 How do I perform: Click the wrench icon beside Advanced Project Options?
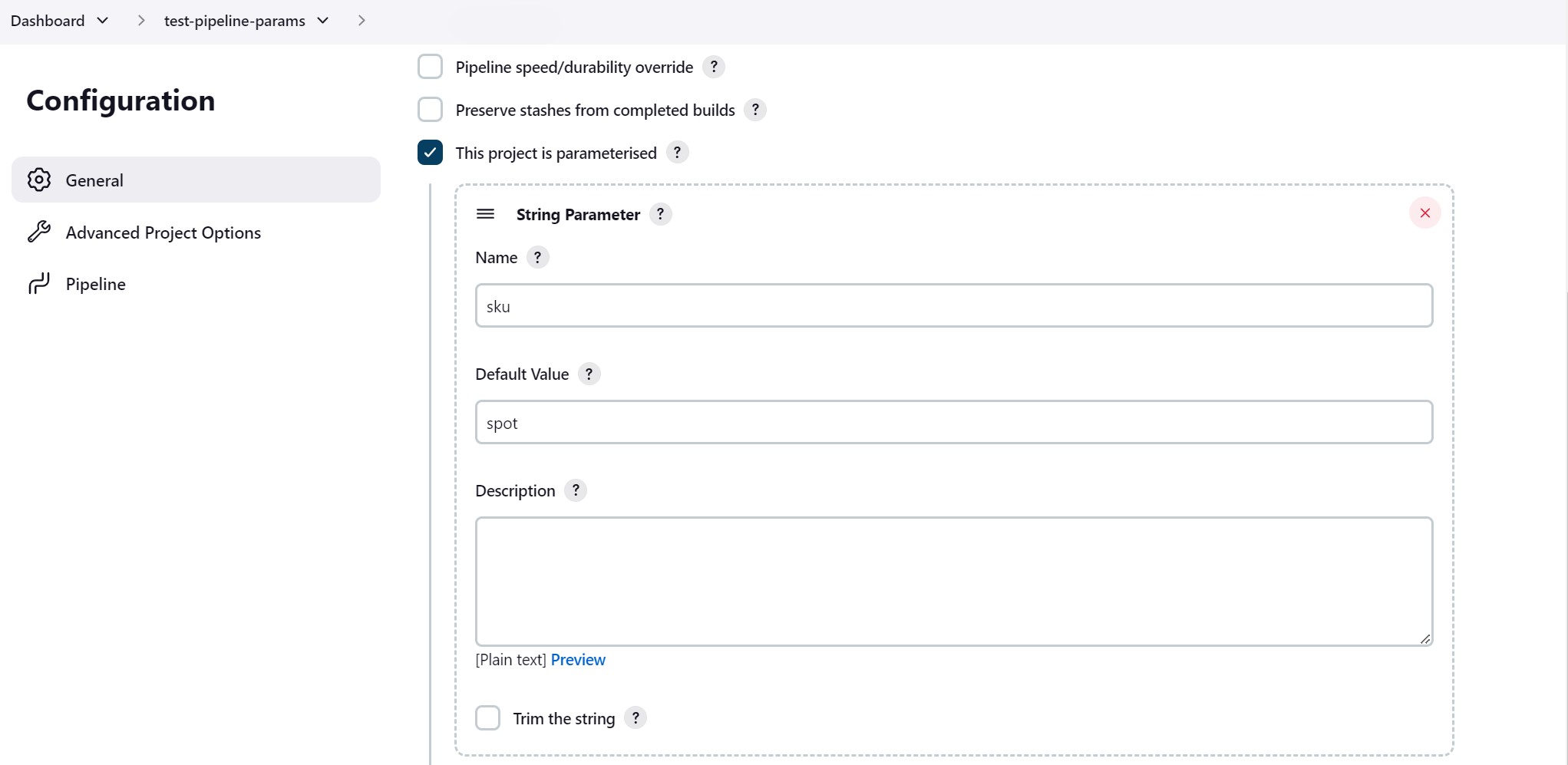click(x=39, y=231)
